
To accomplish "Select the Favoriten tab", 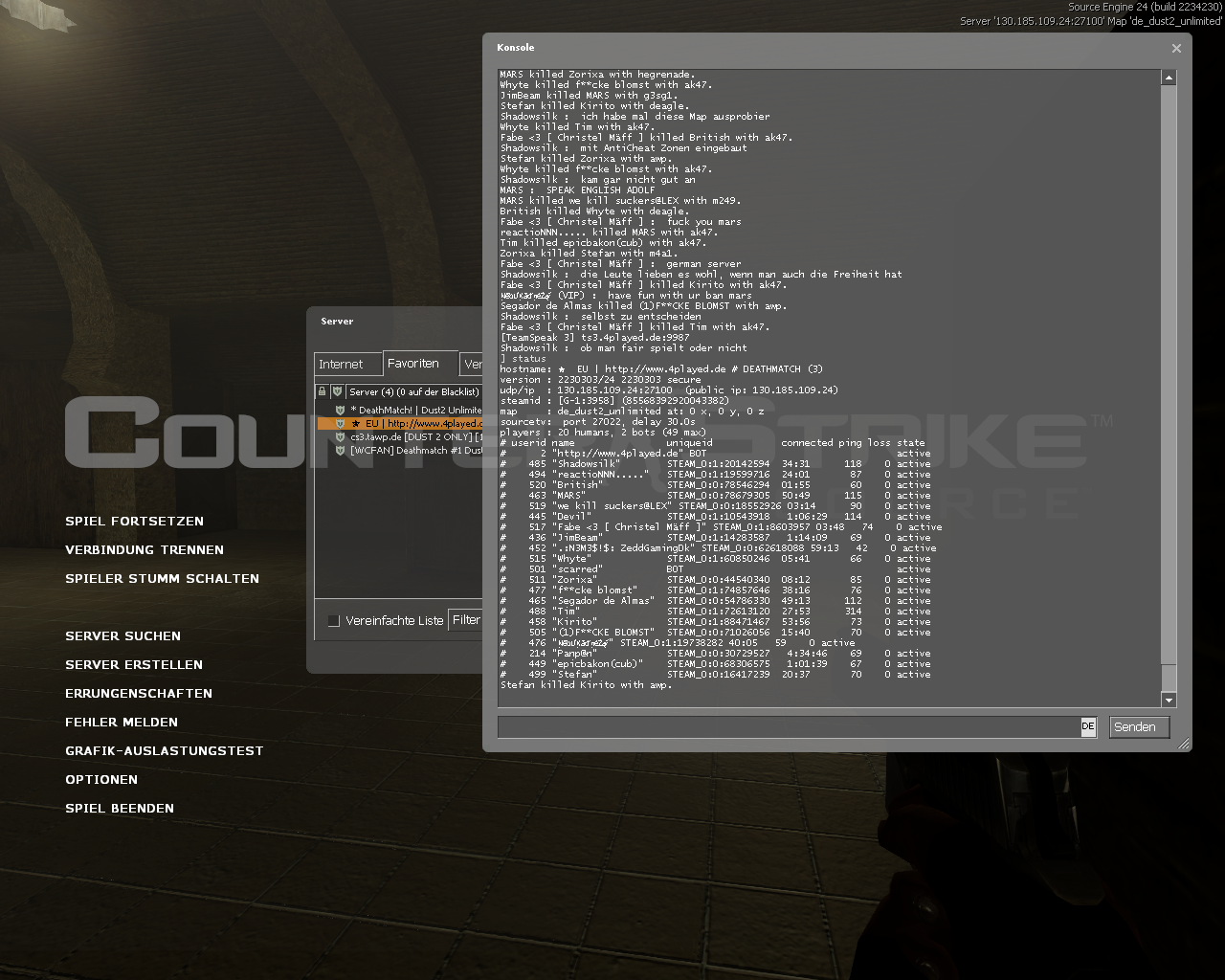I will (413, 364).
